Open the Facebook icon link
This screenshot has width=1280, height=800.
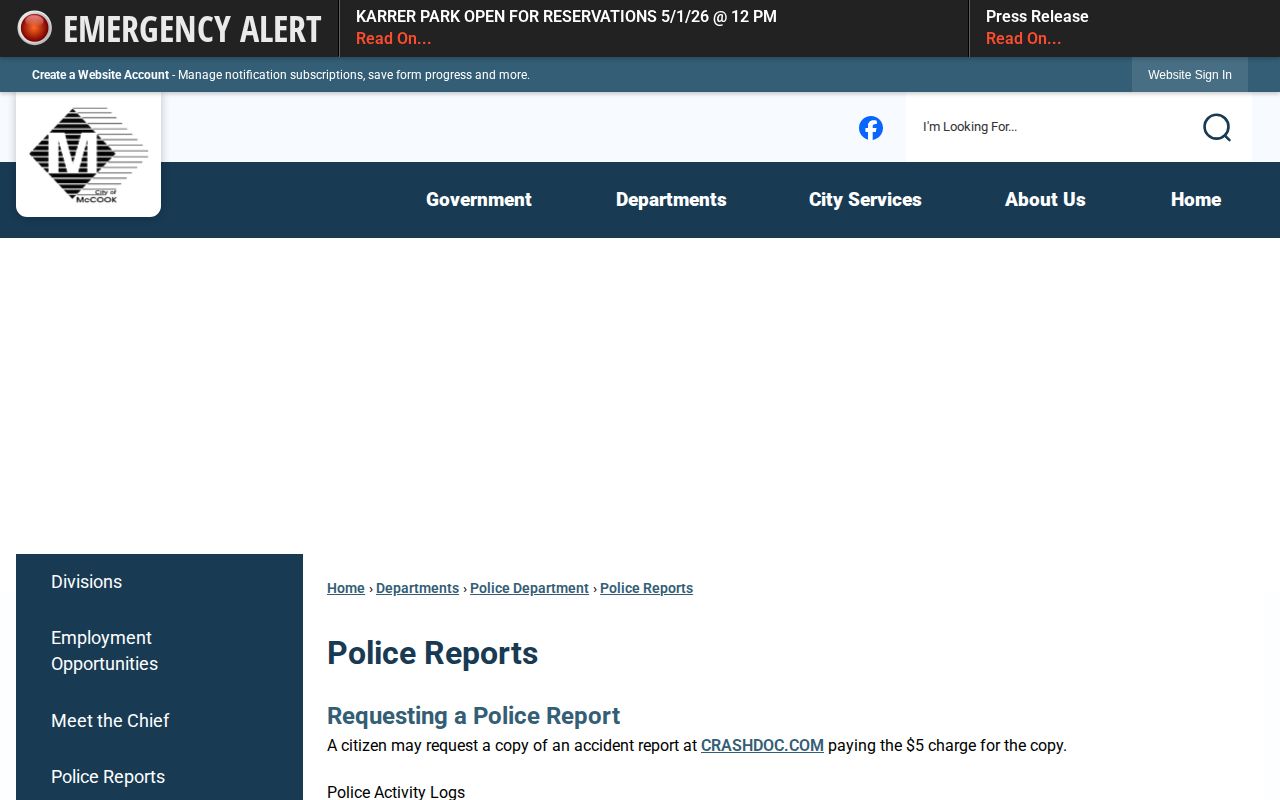click(x=871, y=128)
